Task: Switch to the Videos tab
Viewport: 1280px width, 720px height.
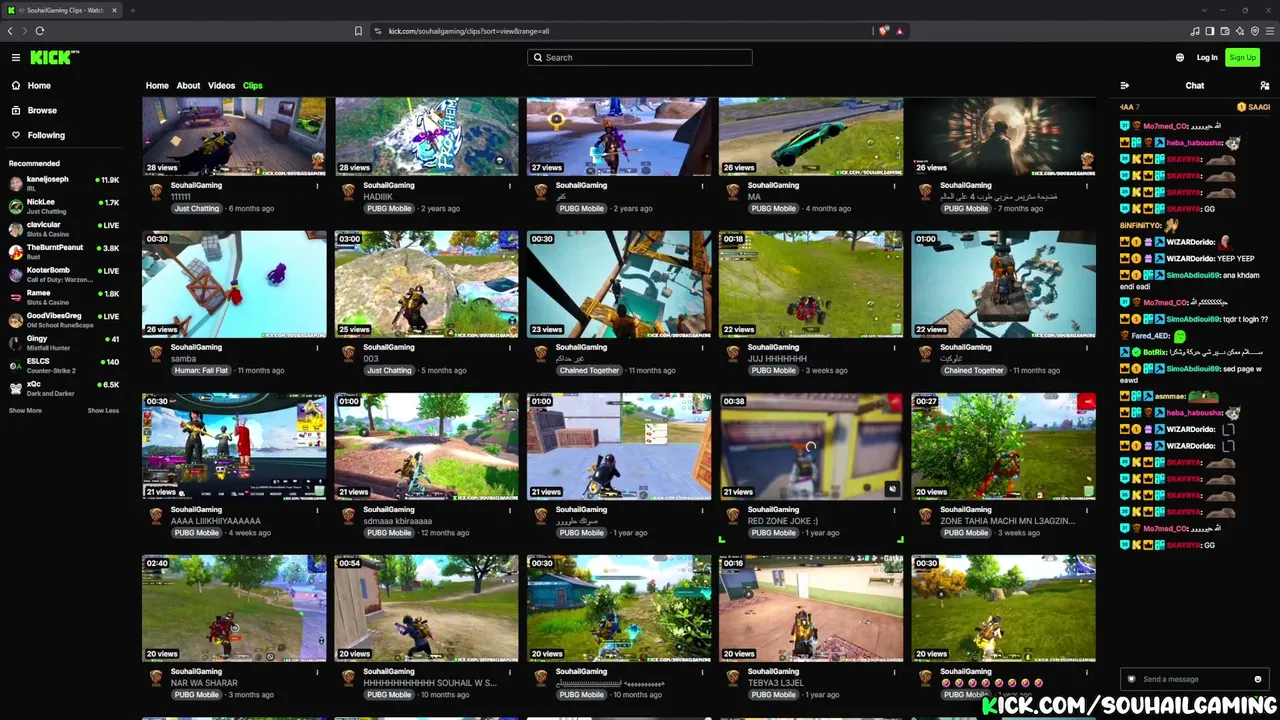Action: (221, 86)
